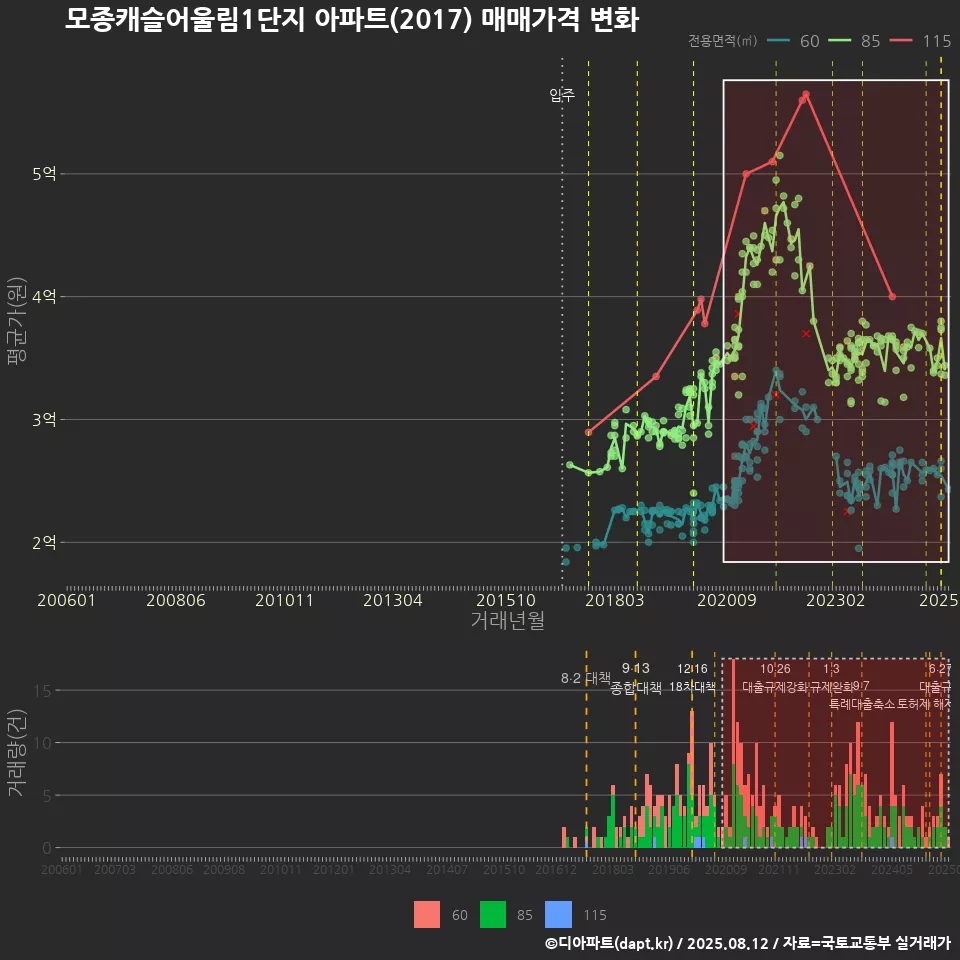Click the 4억 y-axis label

pos(44,297)
